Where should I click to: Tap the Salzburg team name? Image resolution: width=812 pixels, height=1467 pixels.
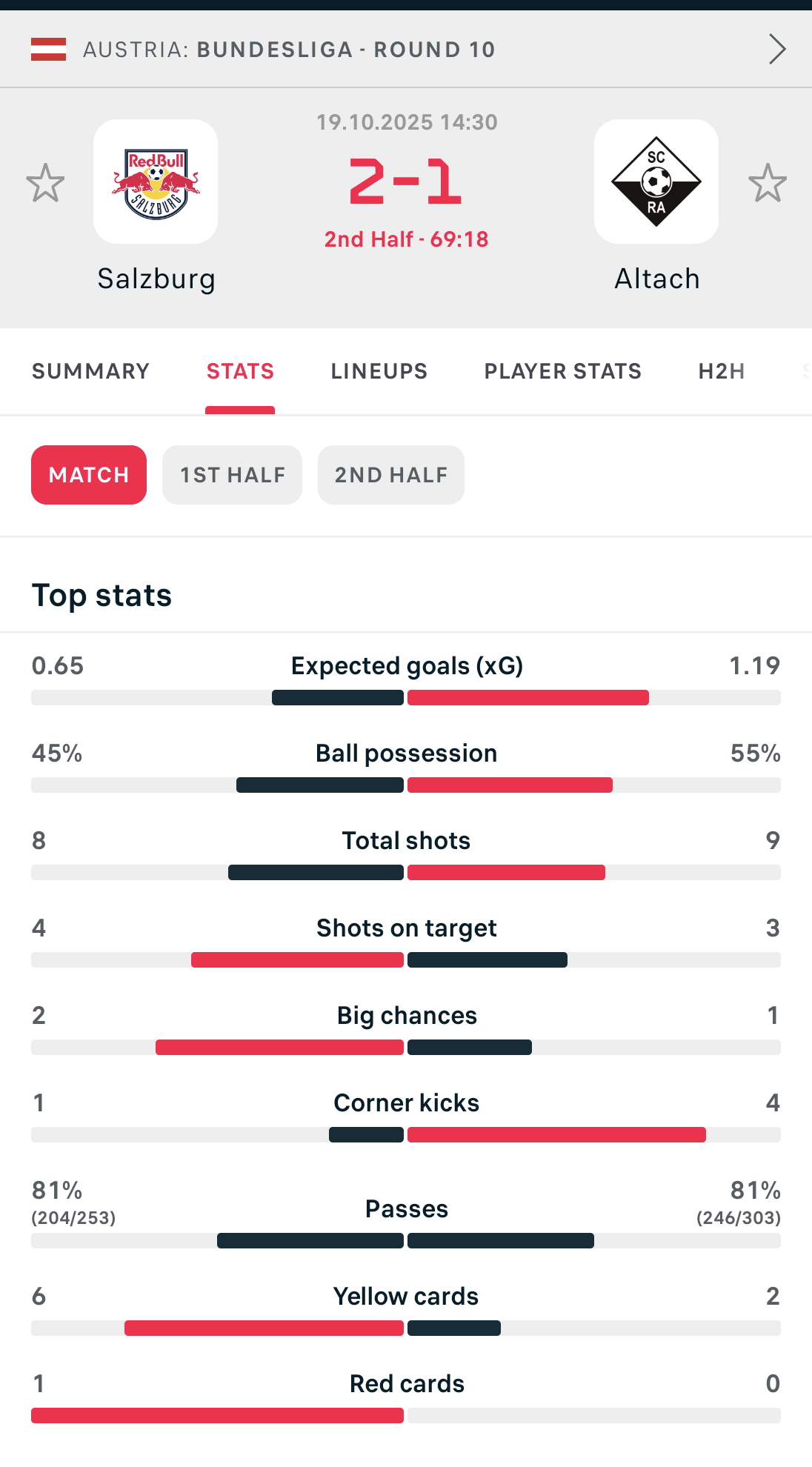click(x=156, y=279)
